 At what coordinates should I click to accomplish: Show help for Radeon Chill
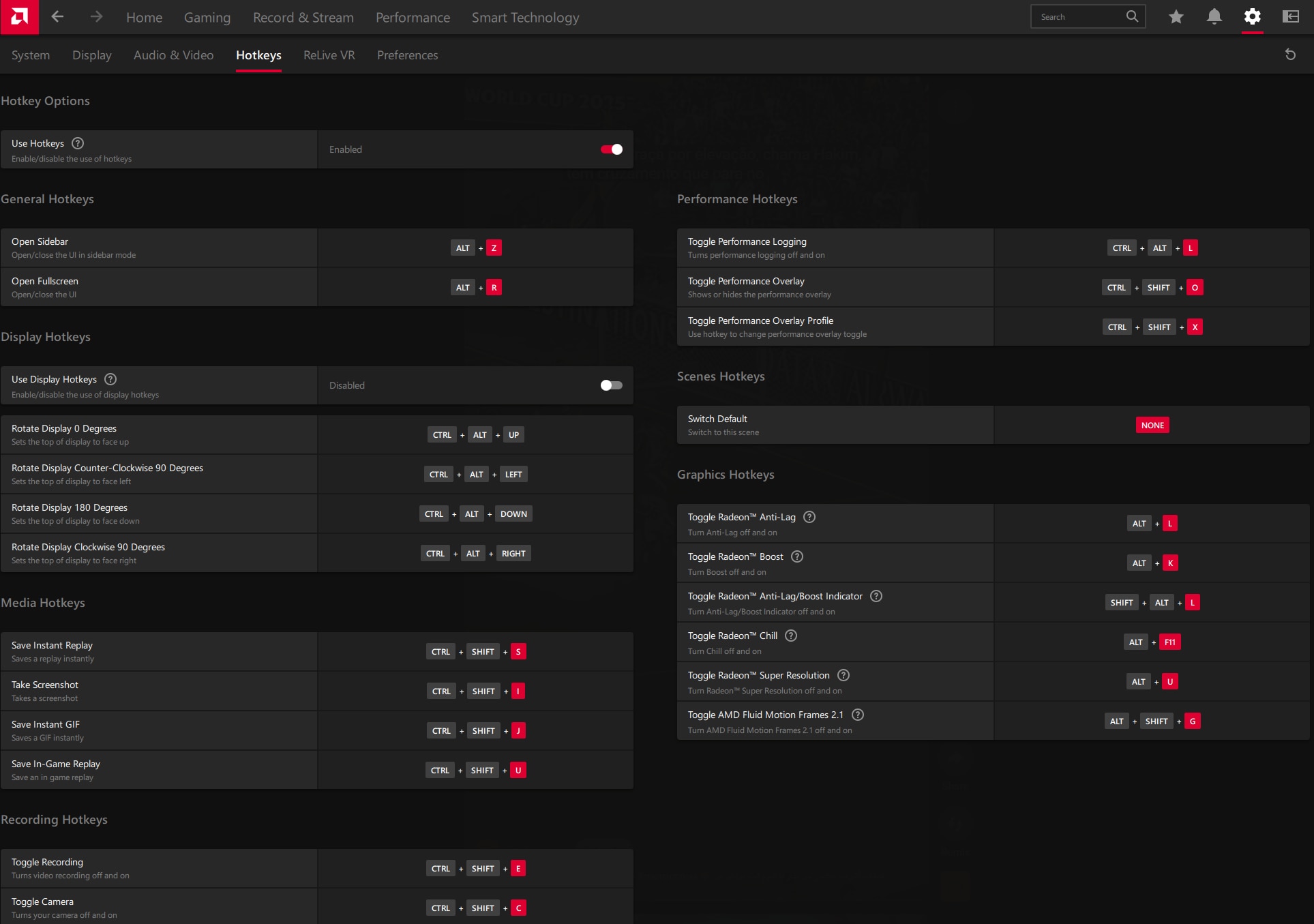point(791,636)
